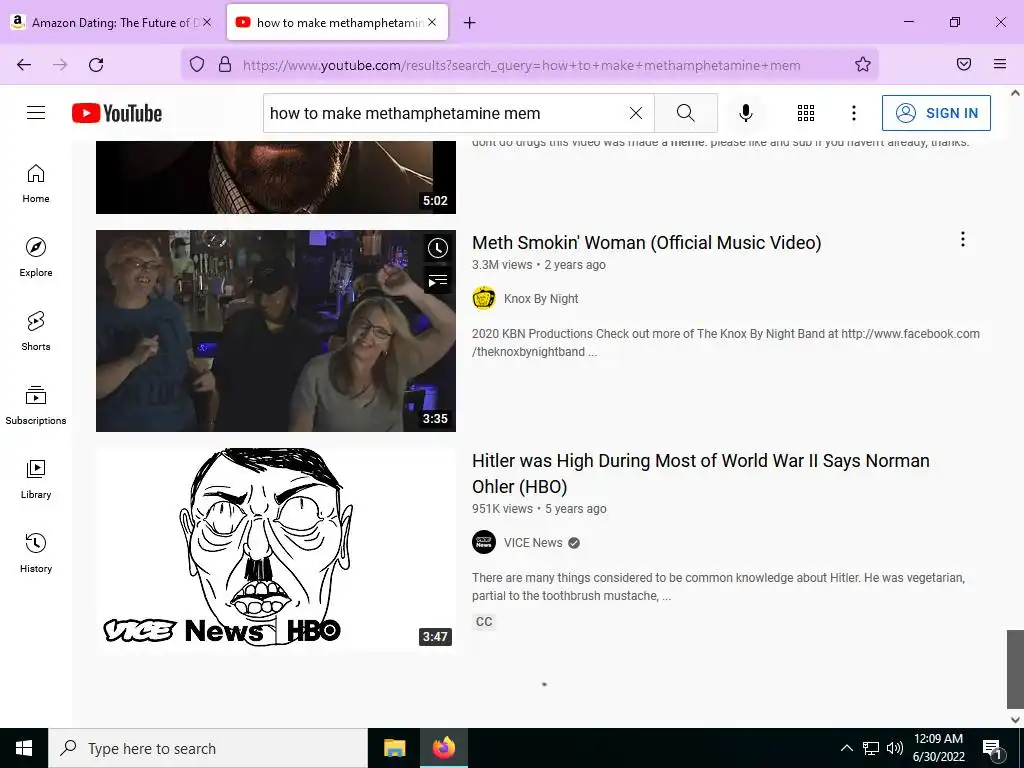Open File Explorer from taskbar
1024x768 pixels.
pyautogui.click(x=394, y=748)
